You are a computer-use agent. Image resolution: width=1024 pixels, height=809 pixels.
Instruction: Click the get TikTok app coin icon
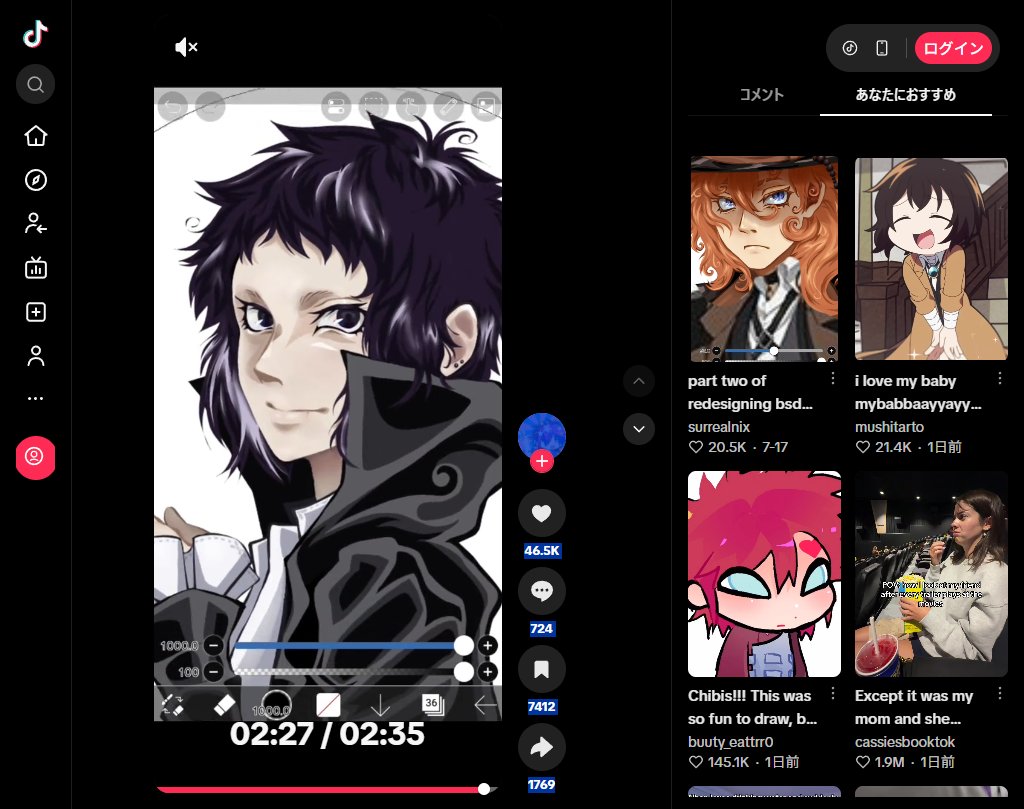pos(850,48)
